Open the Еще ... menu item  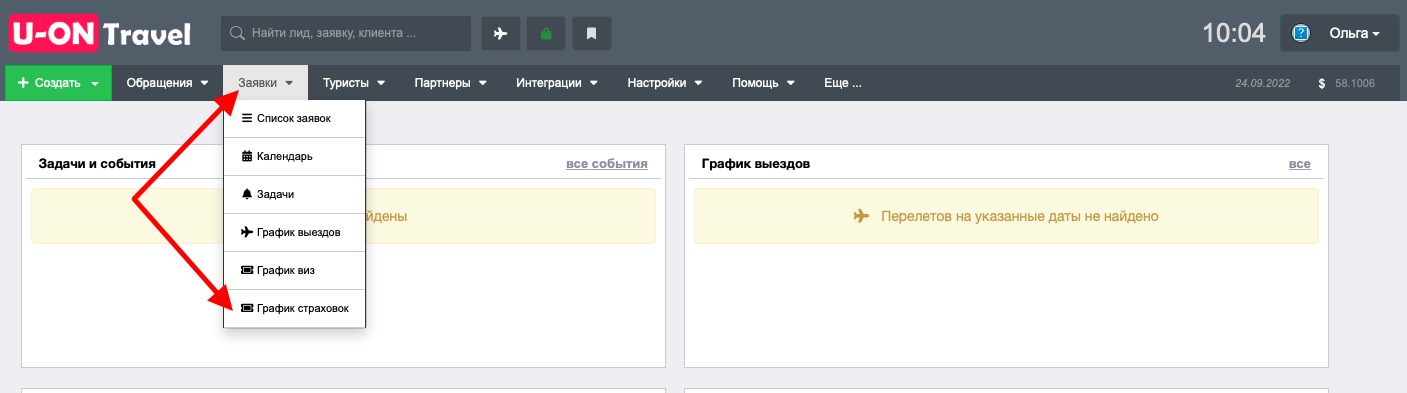(x=842, y=83)
